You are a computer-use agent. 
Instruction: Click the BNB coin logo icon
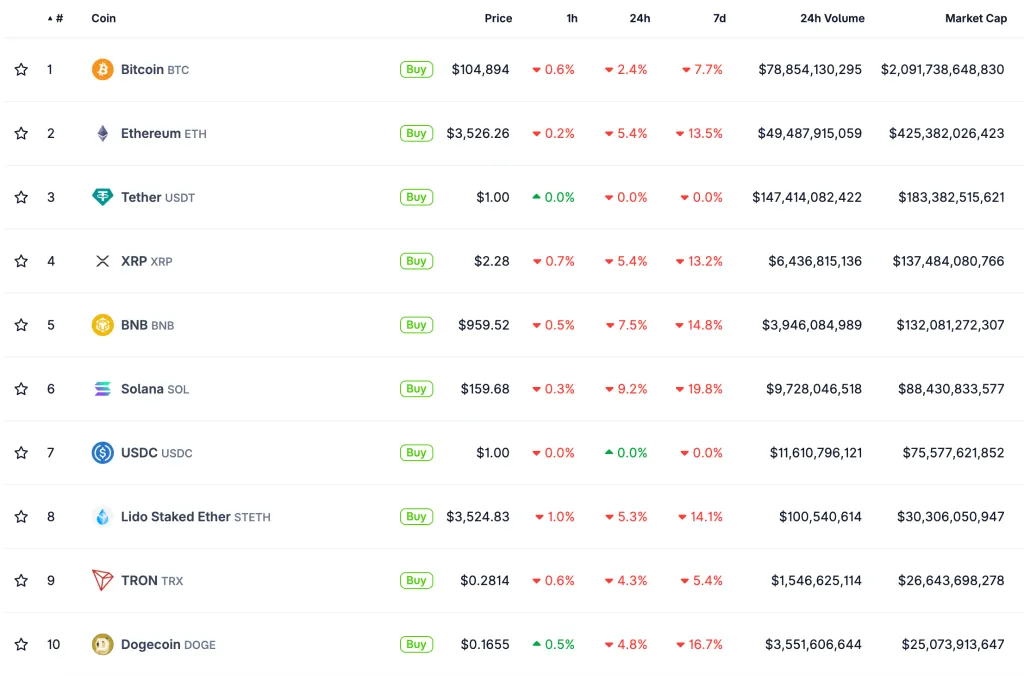click(x=102, y=325)
